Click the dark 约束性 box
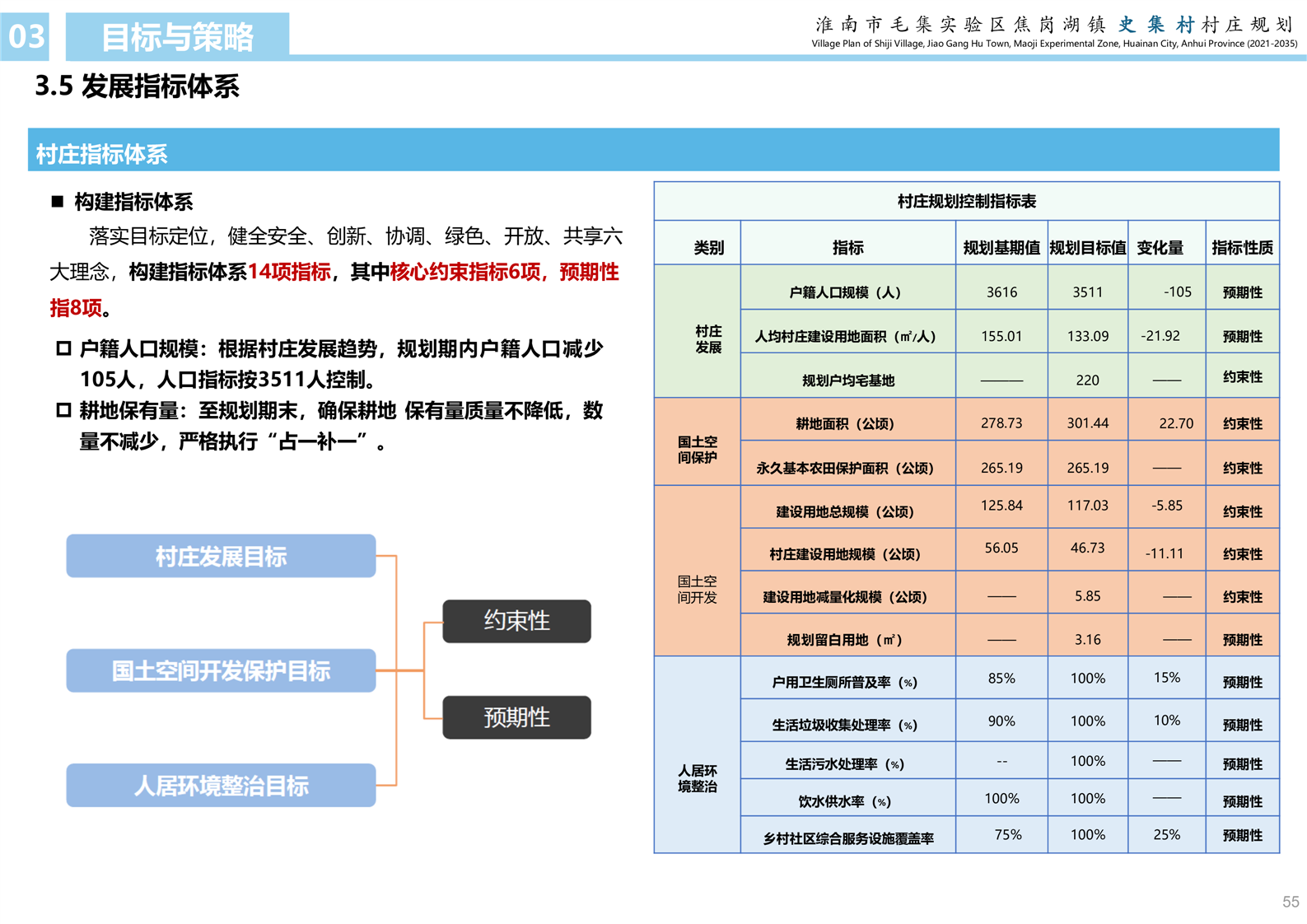Screen dimensions: 1307x924 pyautogui.click(x=516, y=621)
